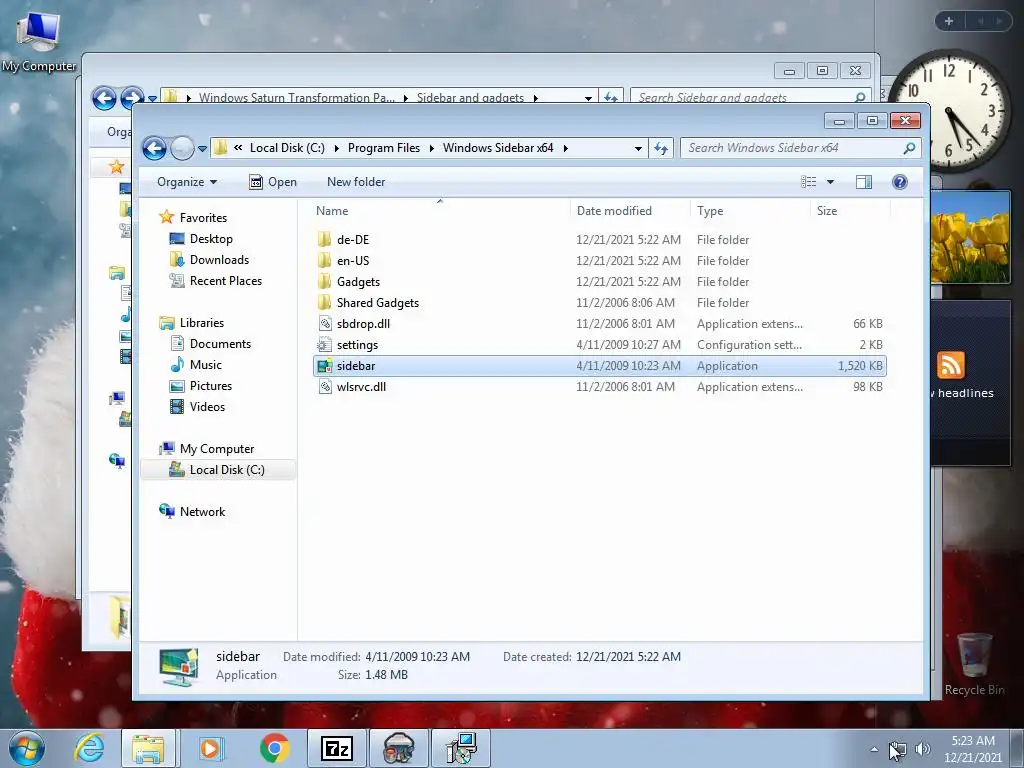Open Help with the question mark icon

899,182
